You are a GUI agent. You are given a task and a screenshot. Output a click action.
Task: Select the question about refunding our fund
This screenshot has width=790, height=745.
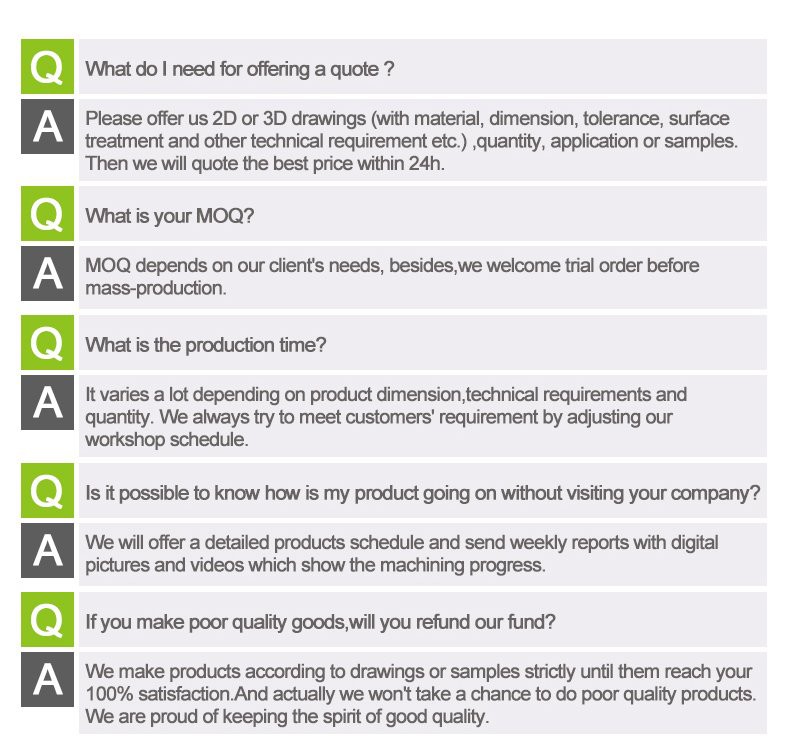tap(321, 621)
